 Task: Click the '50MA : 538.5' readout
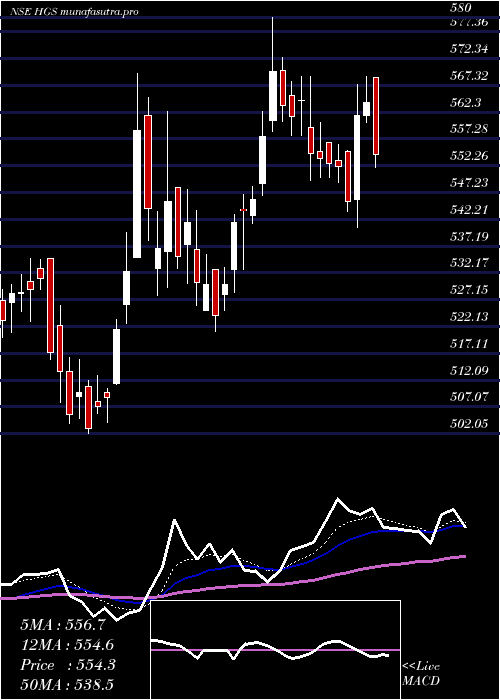tap(67, 685)
